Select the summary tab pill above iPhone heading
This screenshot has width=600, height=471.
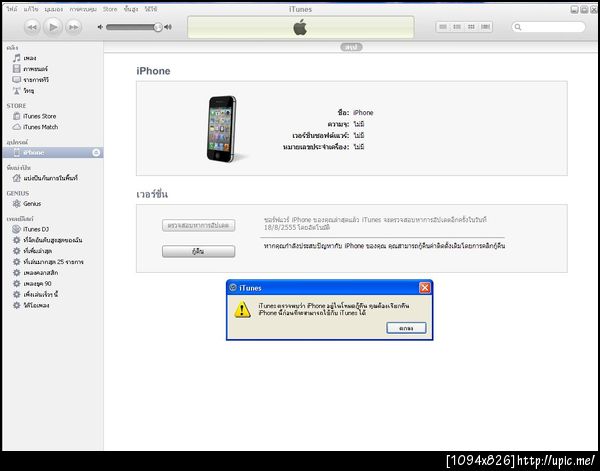pyautogui.click(x=351, y=47)
